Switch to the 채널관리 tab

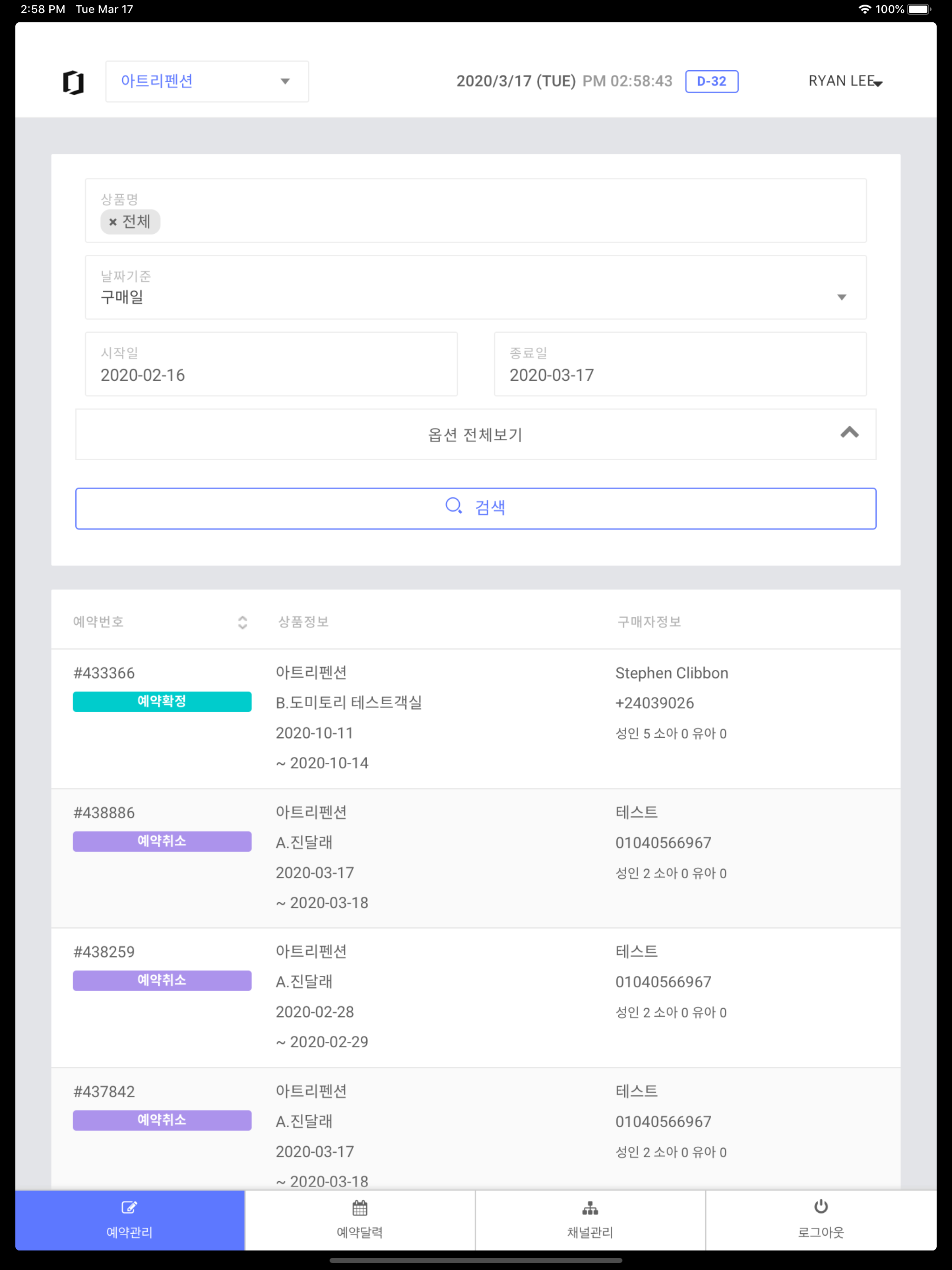(x=590, y=1220)
